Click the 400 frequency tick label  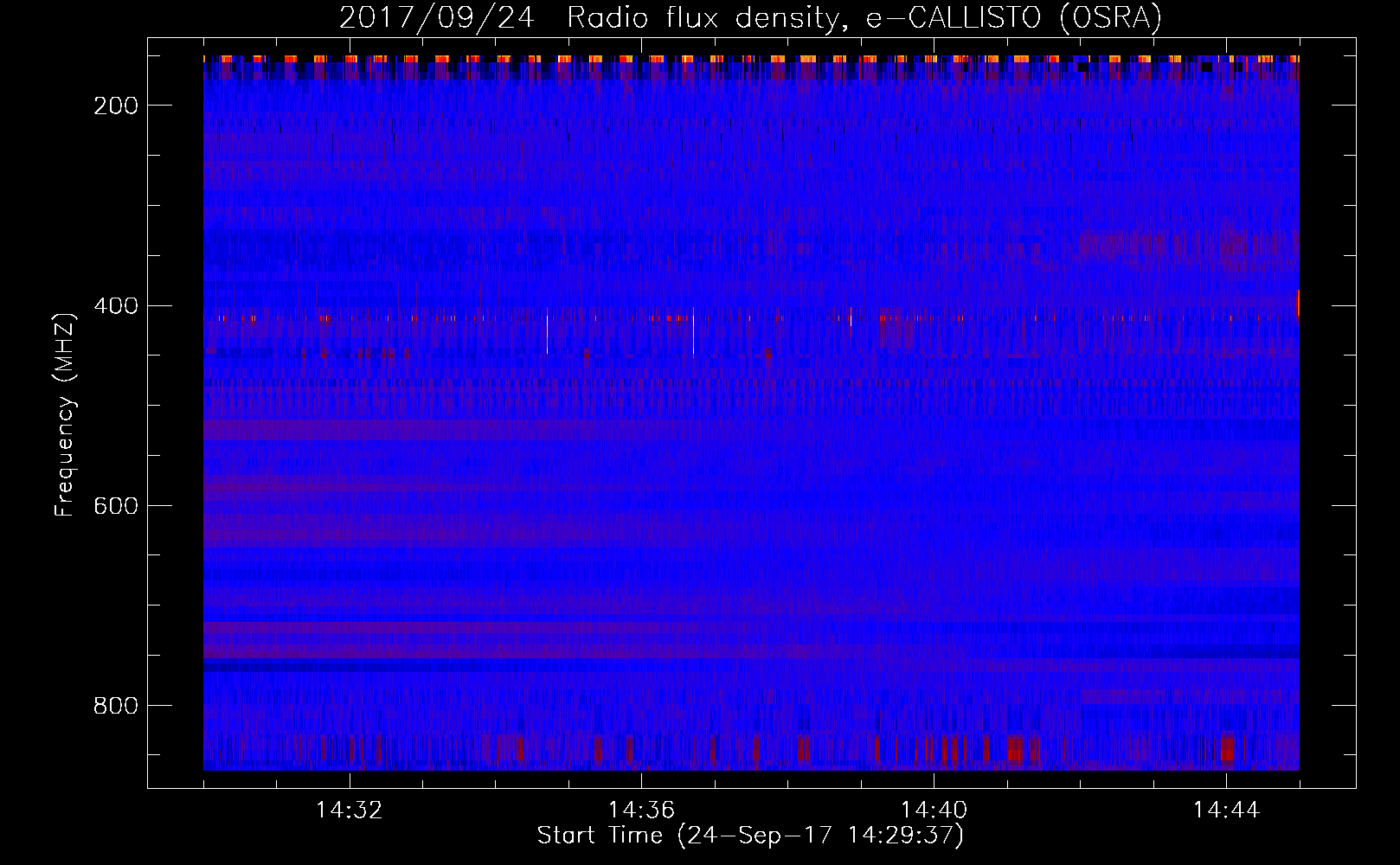(116, 306)
